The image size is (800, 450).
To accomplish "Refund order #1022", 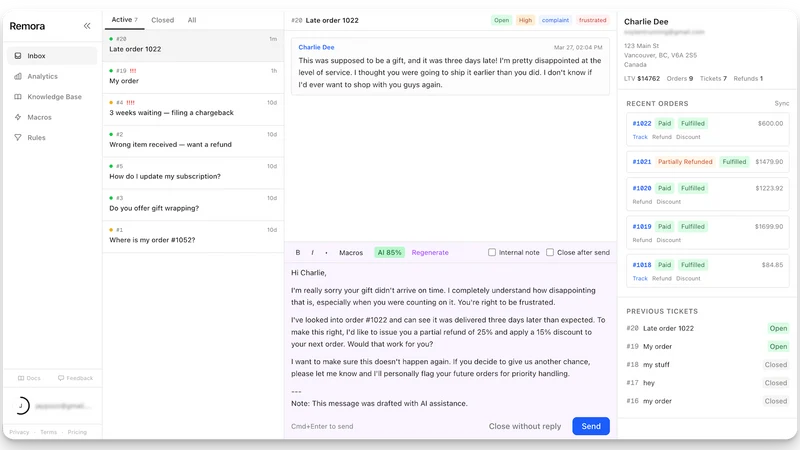I will pyautogui.click(x=662, y=137).
